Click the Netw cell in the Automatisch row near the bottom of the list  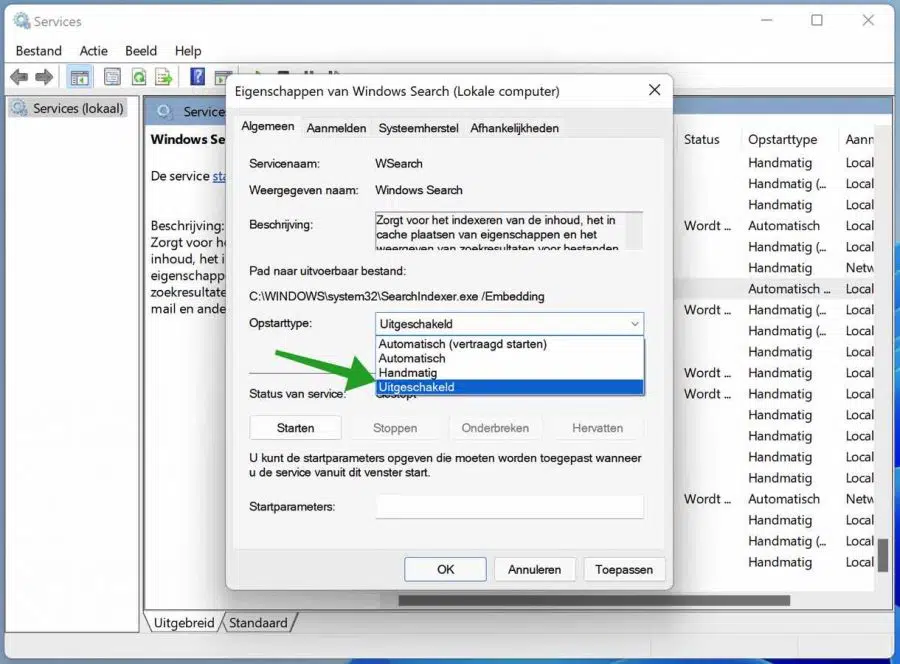click(x=859, y=499)
